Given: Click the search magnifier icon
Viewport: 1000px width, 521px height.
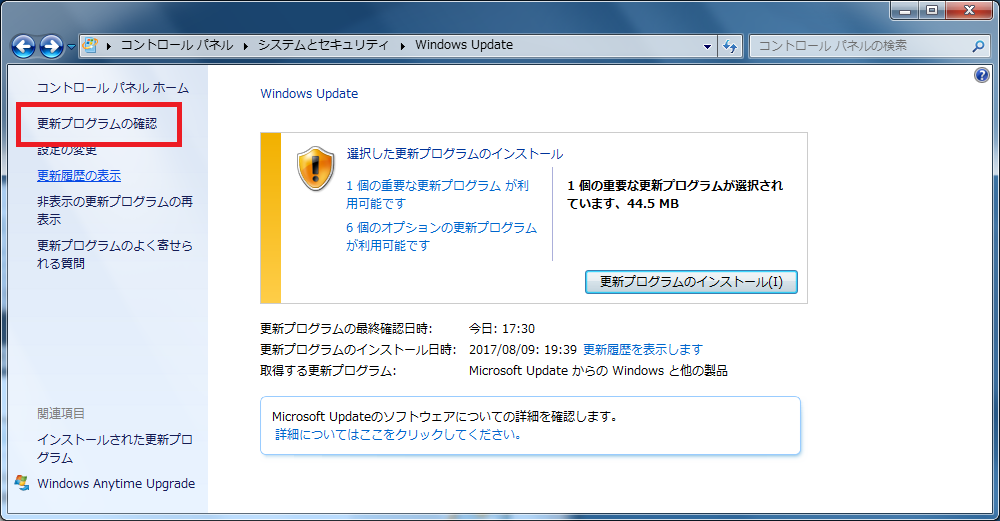Looking at the screenshot, I should [x=979, y=46].
